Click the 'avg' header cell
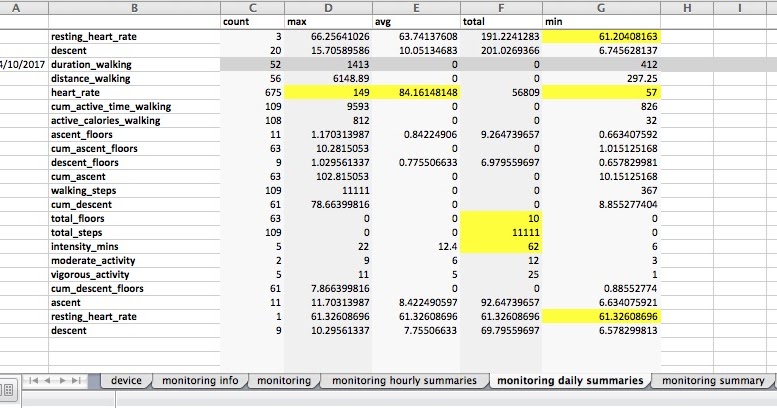The height and width of the screenshot is (408, 777). tap(416, 22)
